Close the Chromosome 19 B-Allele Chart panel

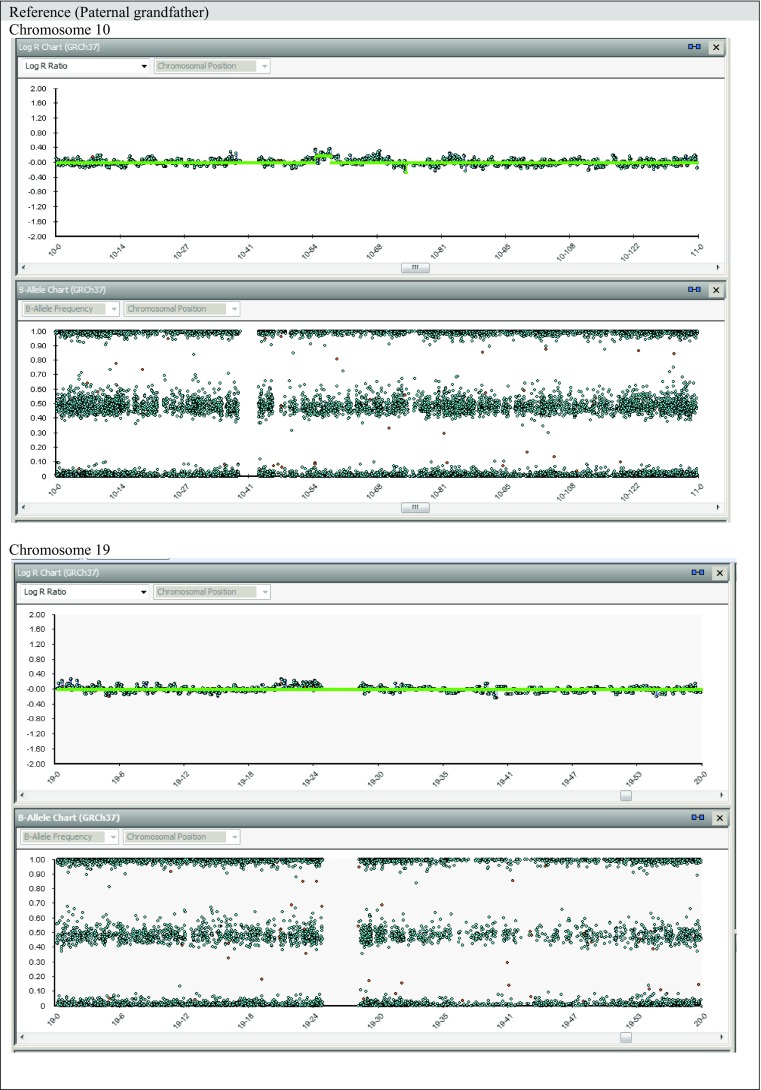(718, 817)
